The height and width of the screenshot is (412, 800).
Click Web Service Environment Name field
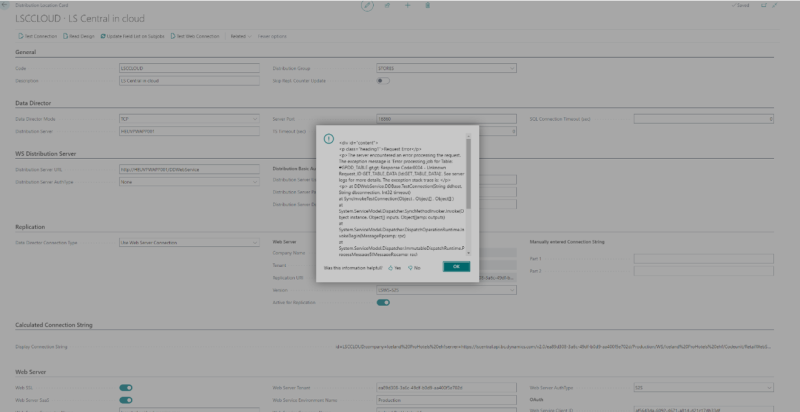click(x=446, y=400)
